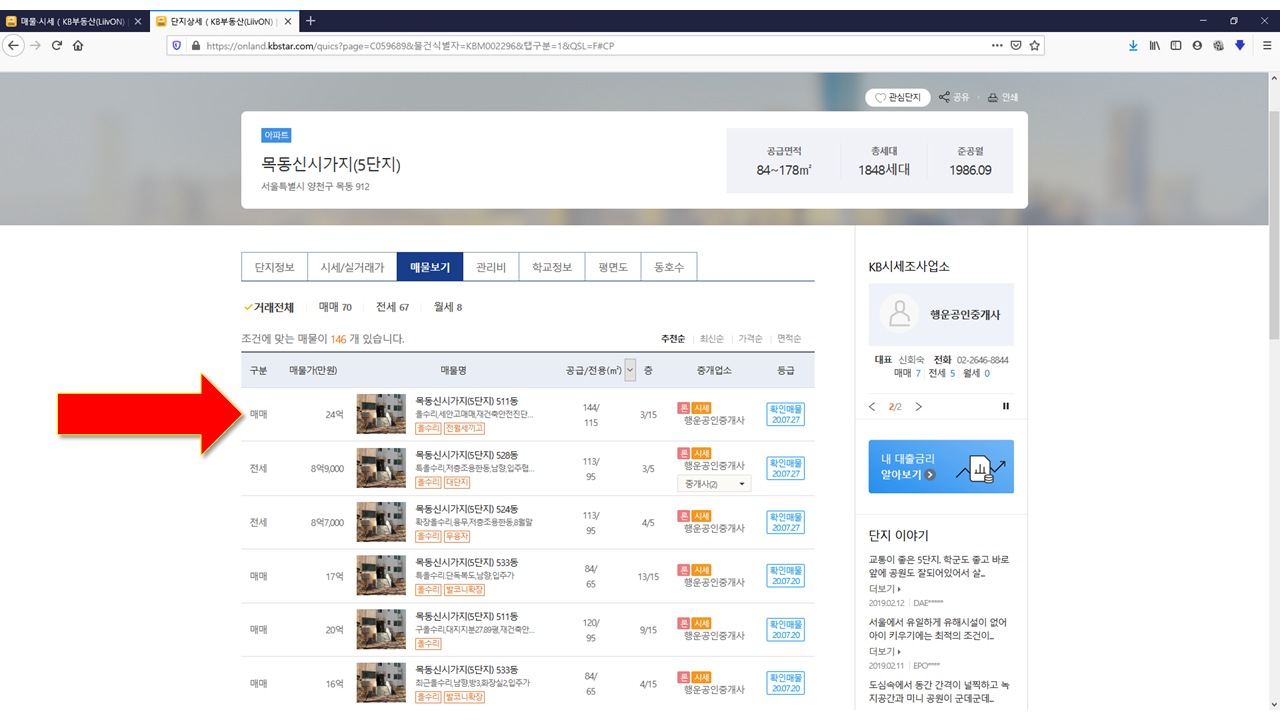The height and width of the screenshot is (720, 1280).
Task: Expand first review with 더보기
Action: 886,589
